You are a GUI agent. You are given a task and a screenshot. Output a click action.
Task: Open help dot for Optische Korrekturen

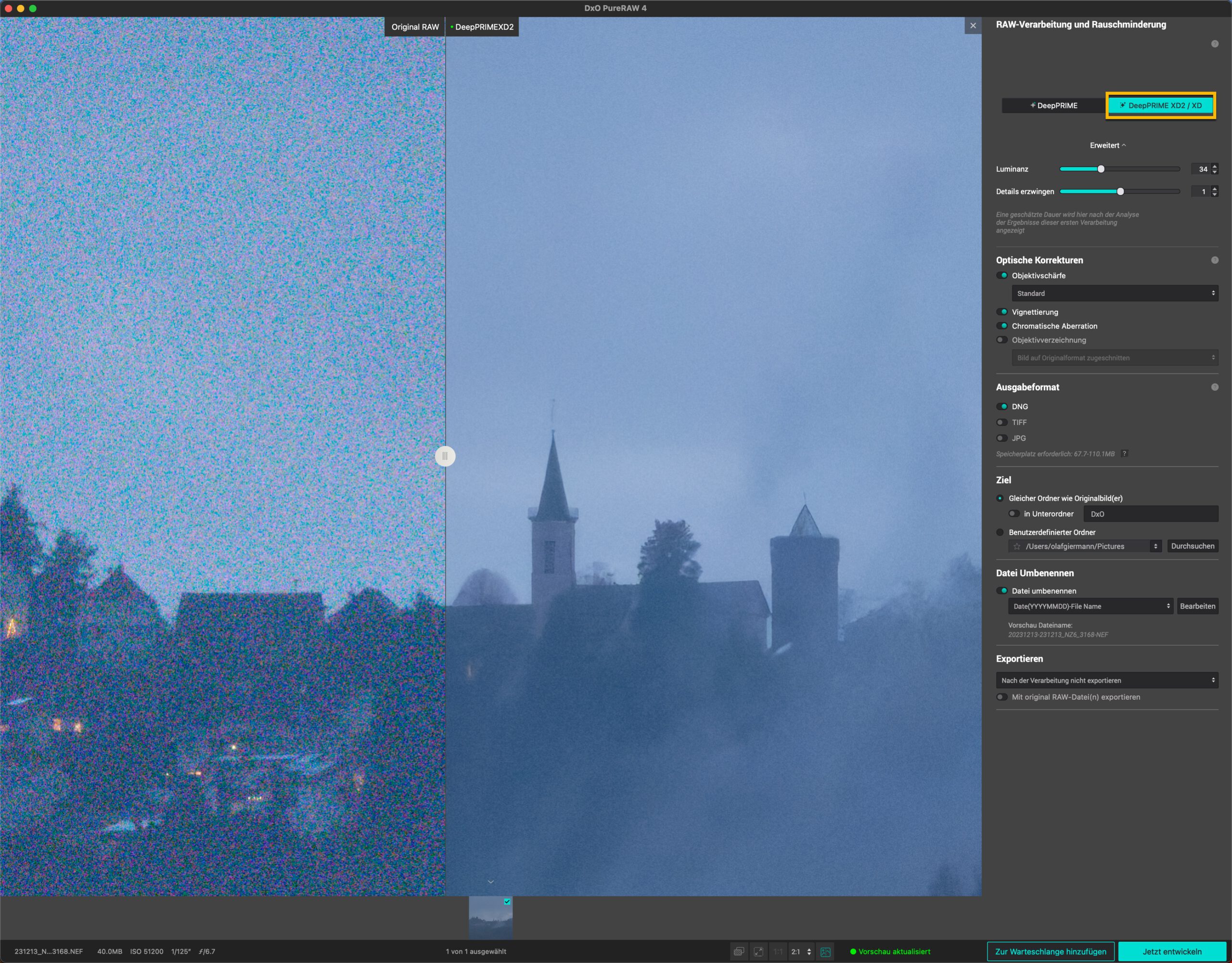(x=1215, y=260)
